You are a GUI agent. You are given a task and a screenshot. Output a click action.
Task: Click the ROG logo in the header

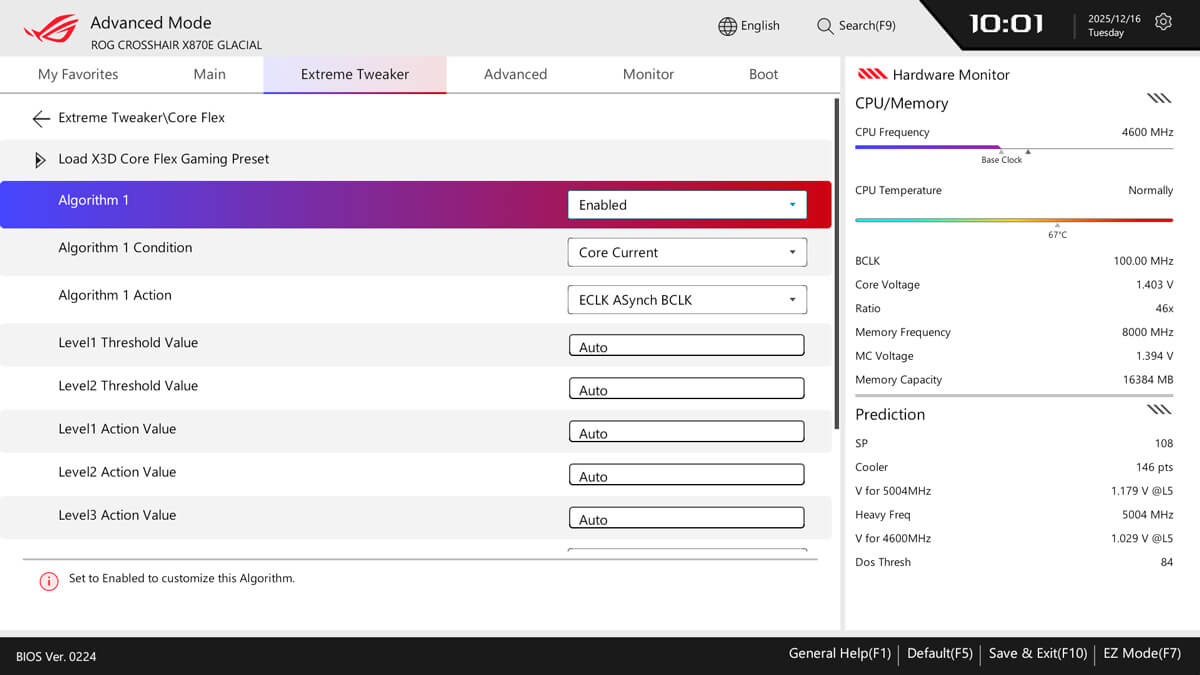51,30
